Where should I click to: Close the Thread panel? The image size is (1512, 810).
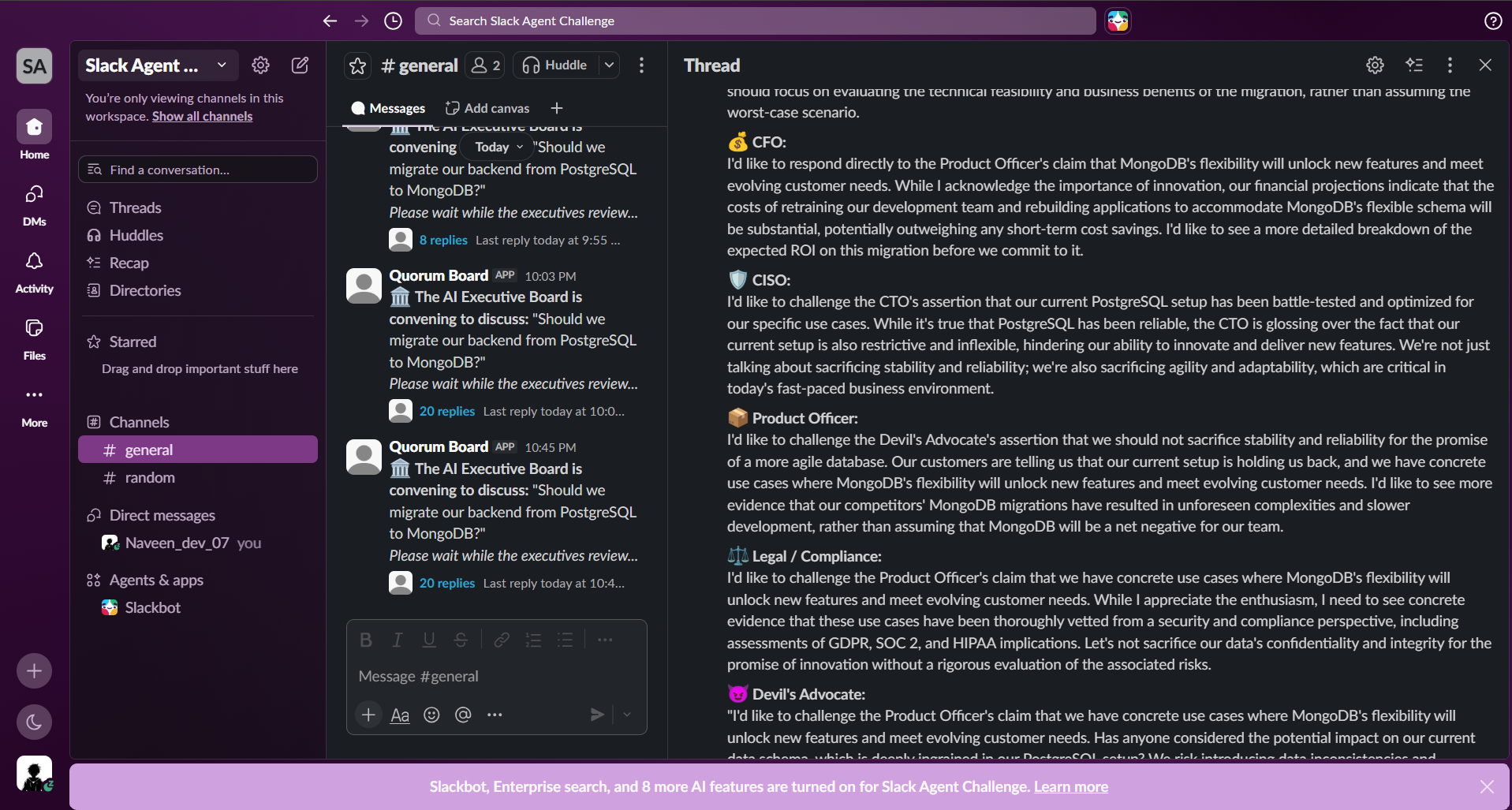click(1485, 65)
